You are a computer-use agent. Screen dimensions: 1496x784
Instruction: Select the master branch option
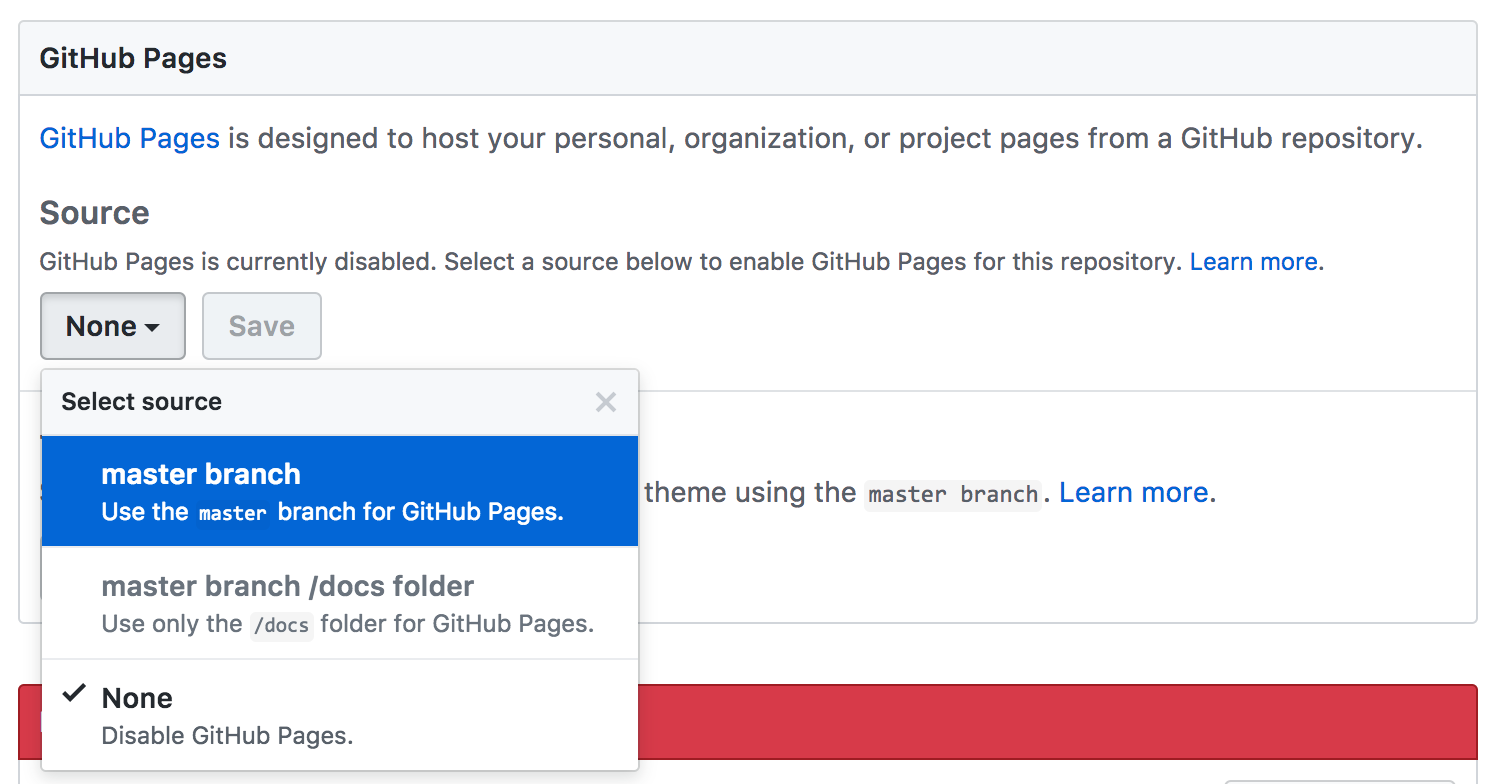click(339, 491)
